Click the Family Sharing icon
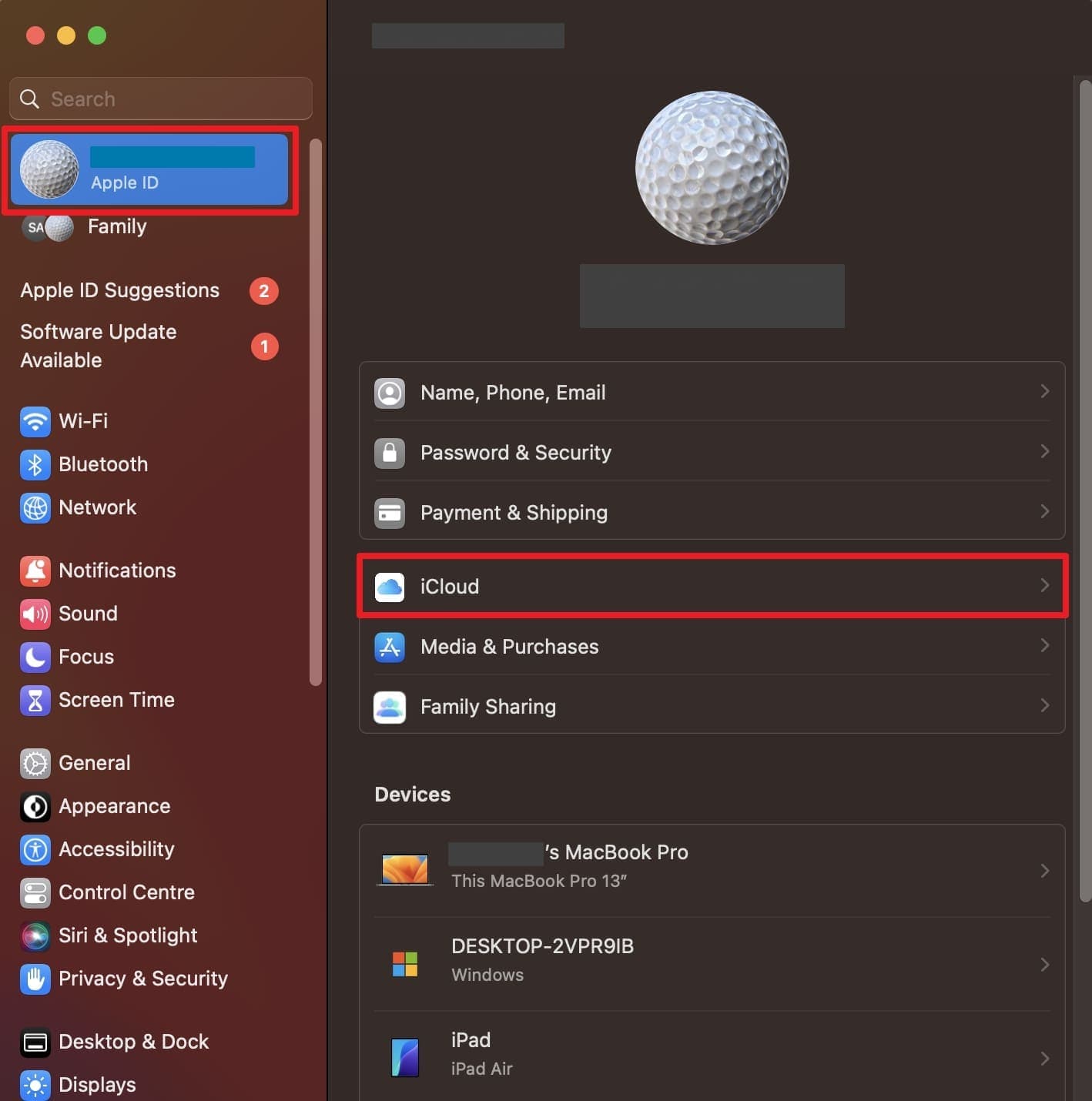 click(x=390, y=707)
